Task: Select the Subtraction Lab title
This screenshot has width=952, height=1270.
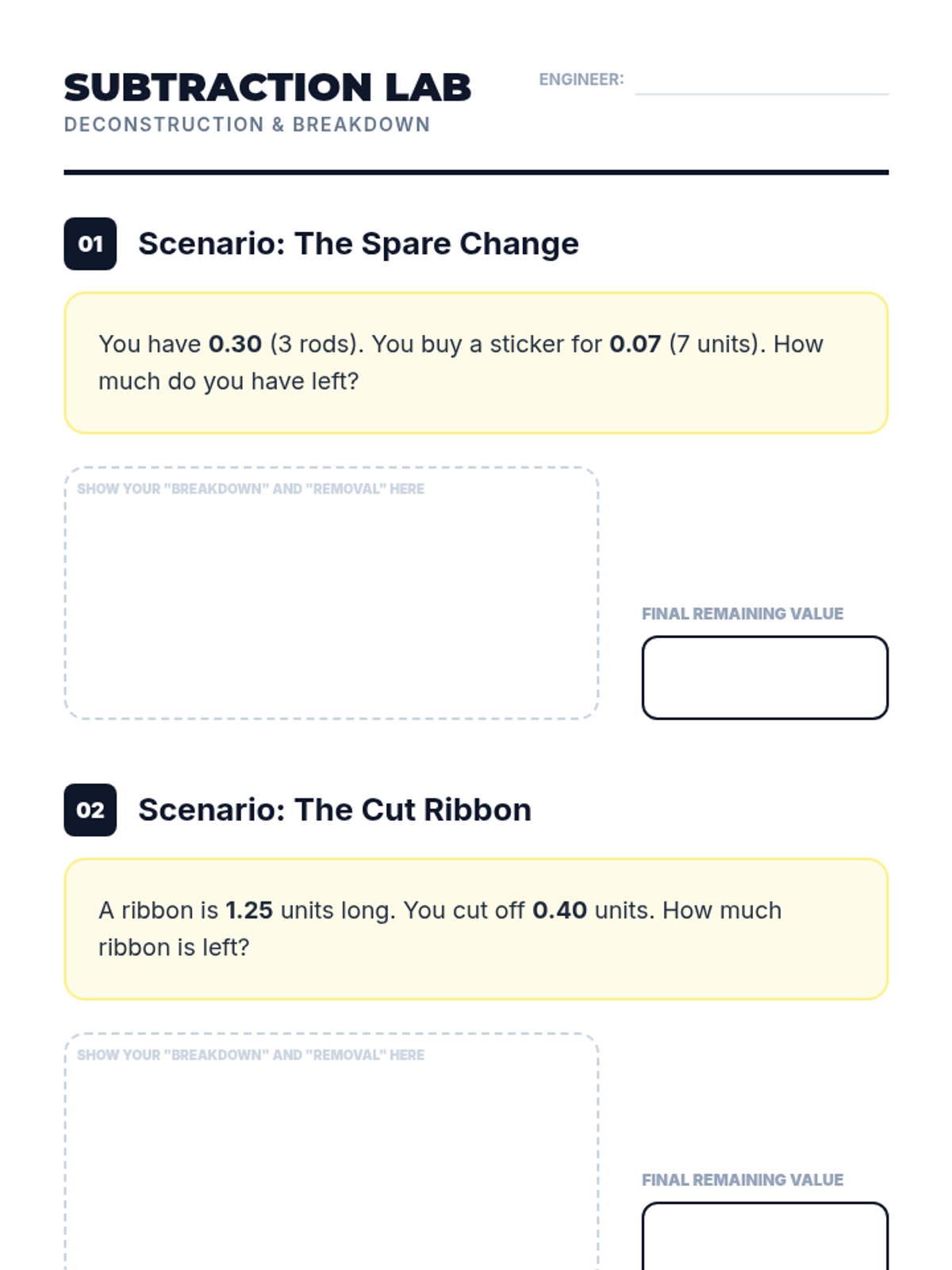Action: [x=267, y=87]
